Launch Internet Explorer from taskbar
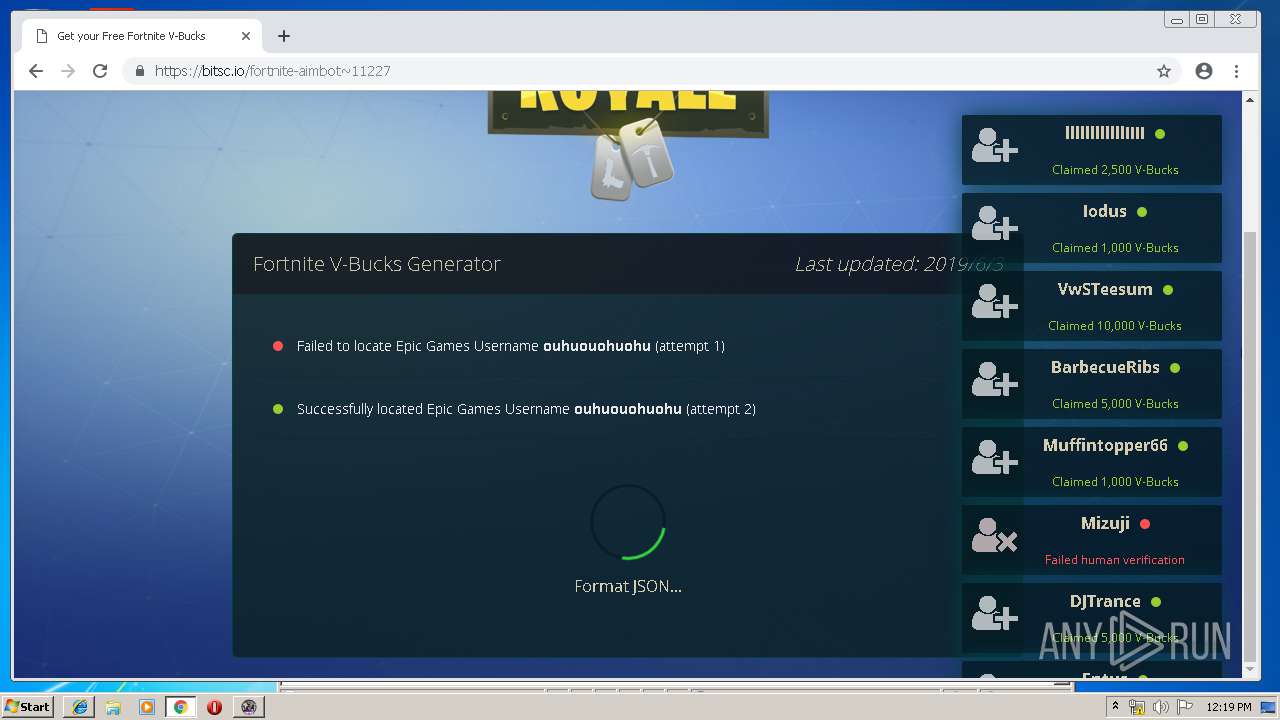 pos(80,707)
